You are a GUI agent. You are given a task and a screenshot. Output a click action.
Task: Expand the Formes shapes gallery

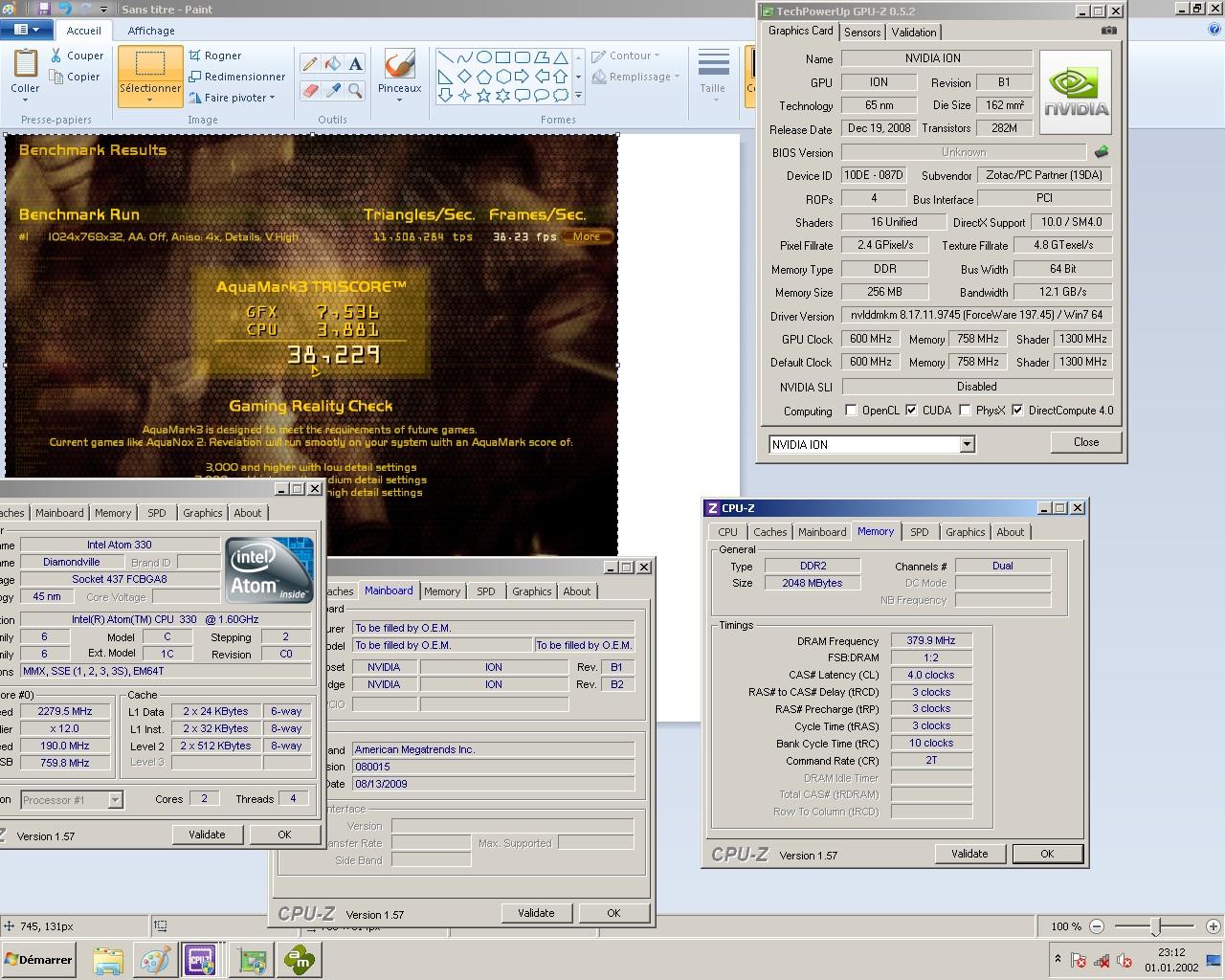pyautogui.click(x=578, y=95)
